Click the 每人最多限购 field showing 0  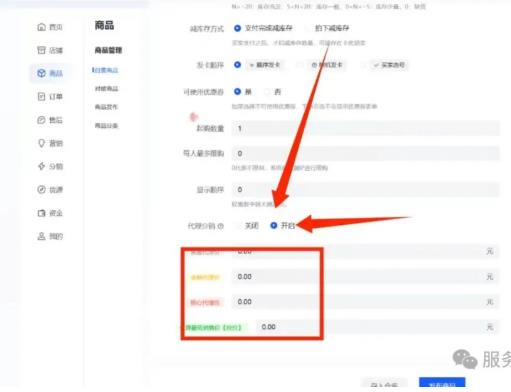(x=366, y=153)
